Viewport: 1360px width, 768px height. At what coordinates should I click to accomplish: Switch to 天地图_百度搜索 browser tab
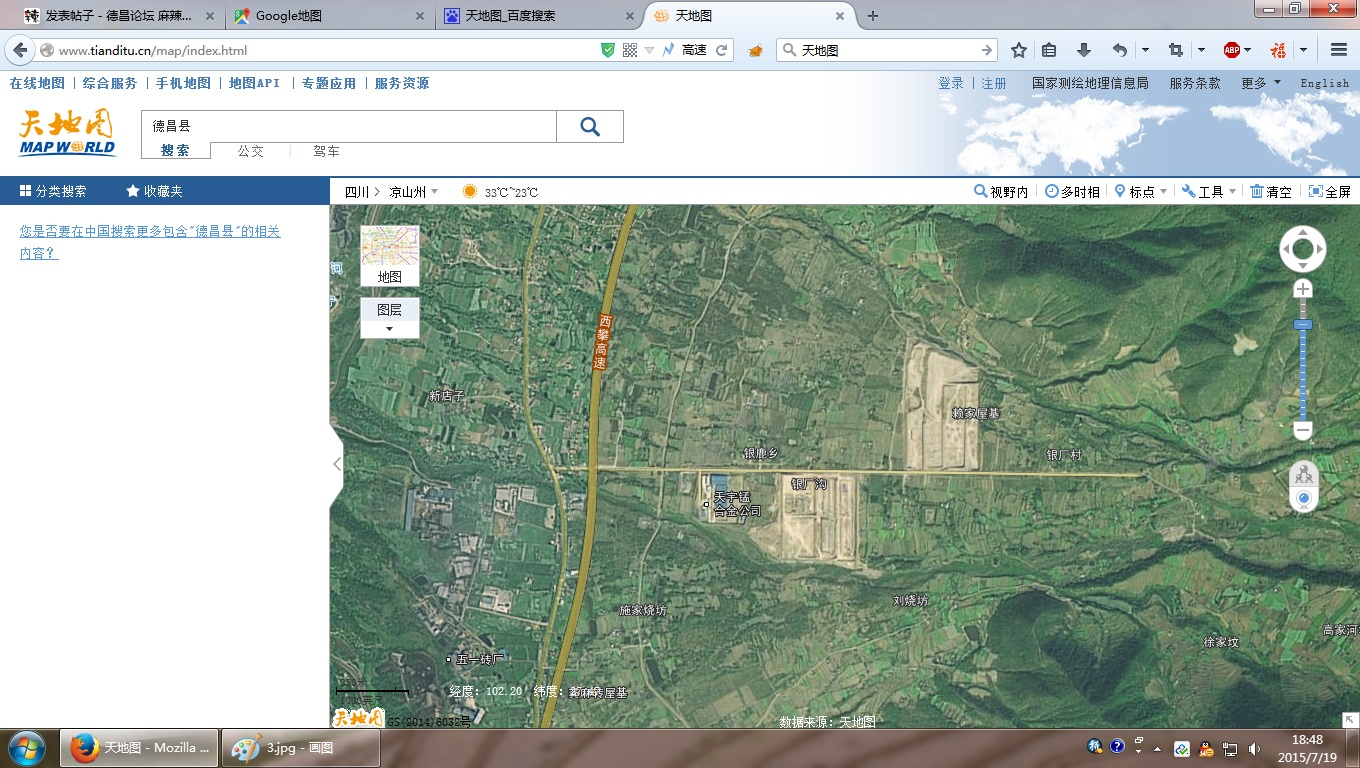pos(539,16)
